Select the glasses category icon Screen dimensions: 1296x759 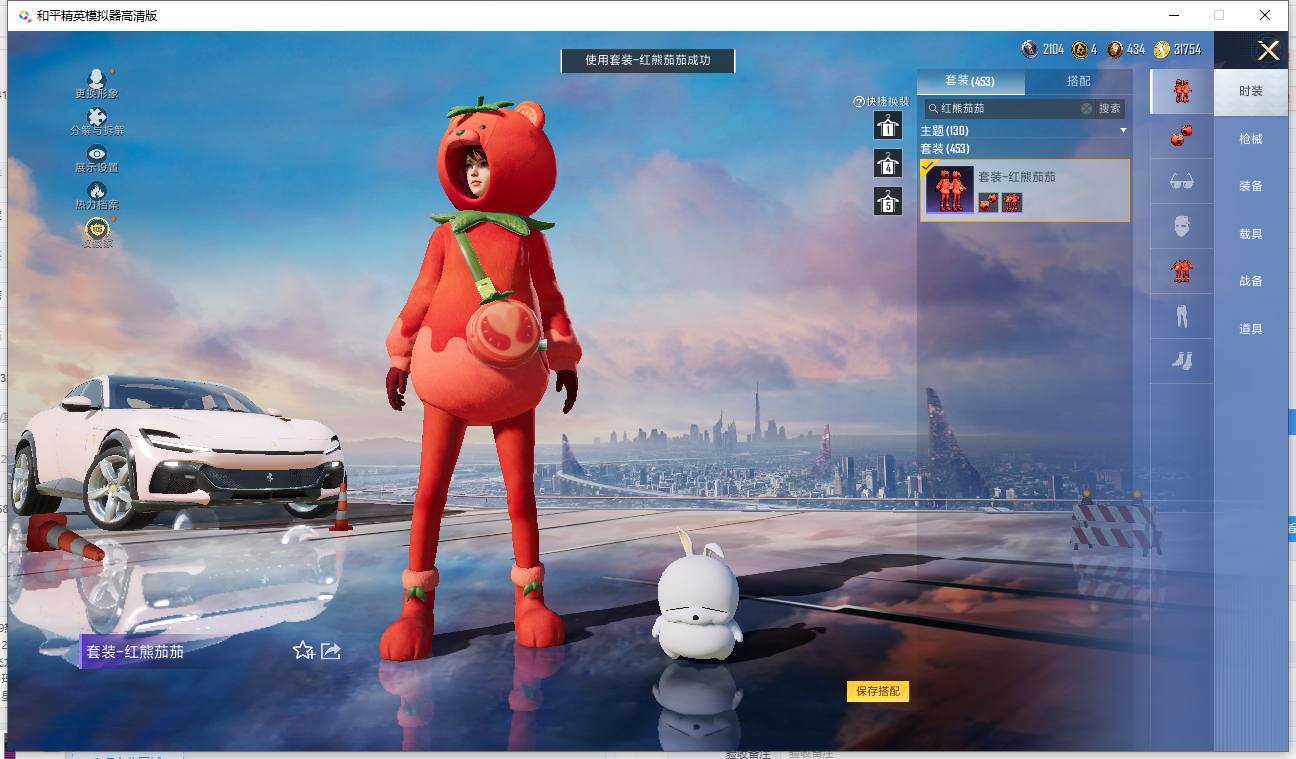tap(1182, 181)
